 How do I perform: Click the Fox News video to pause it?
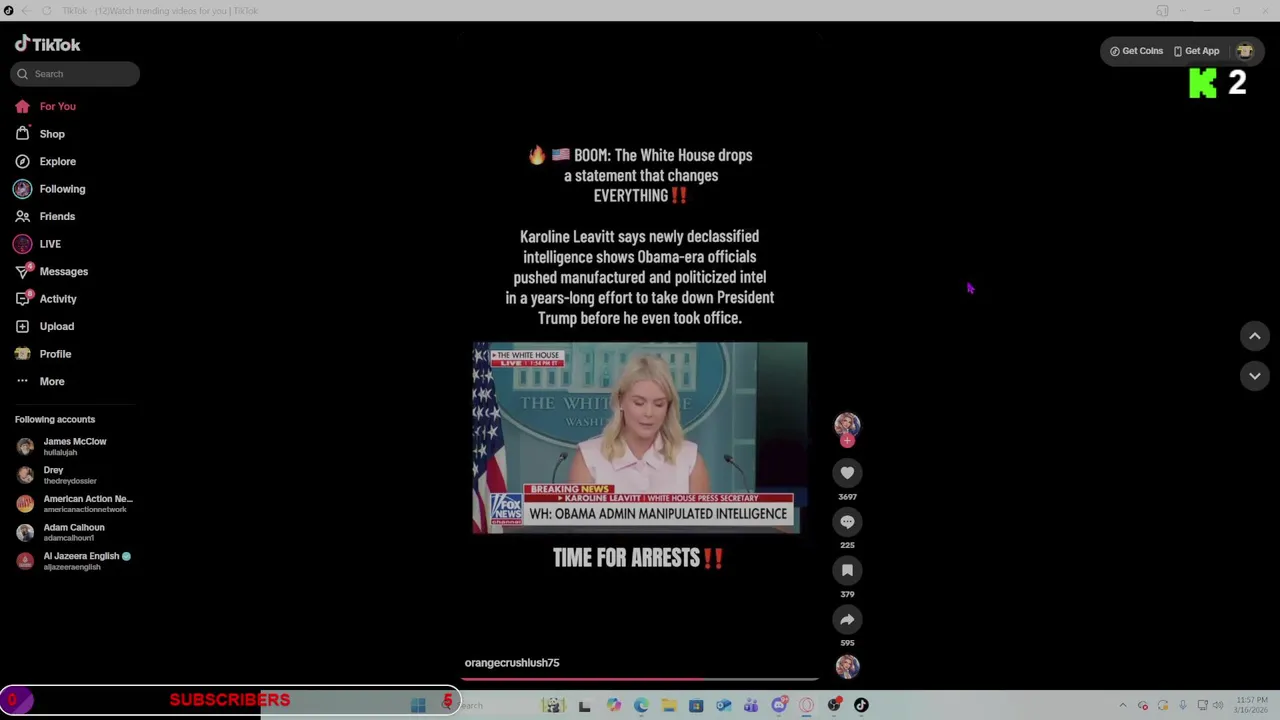(640, 438)
